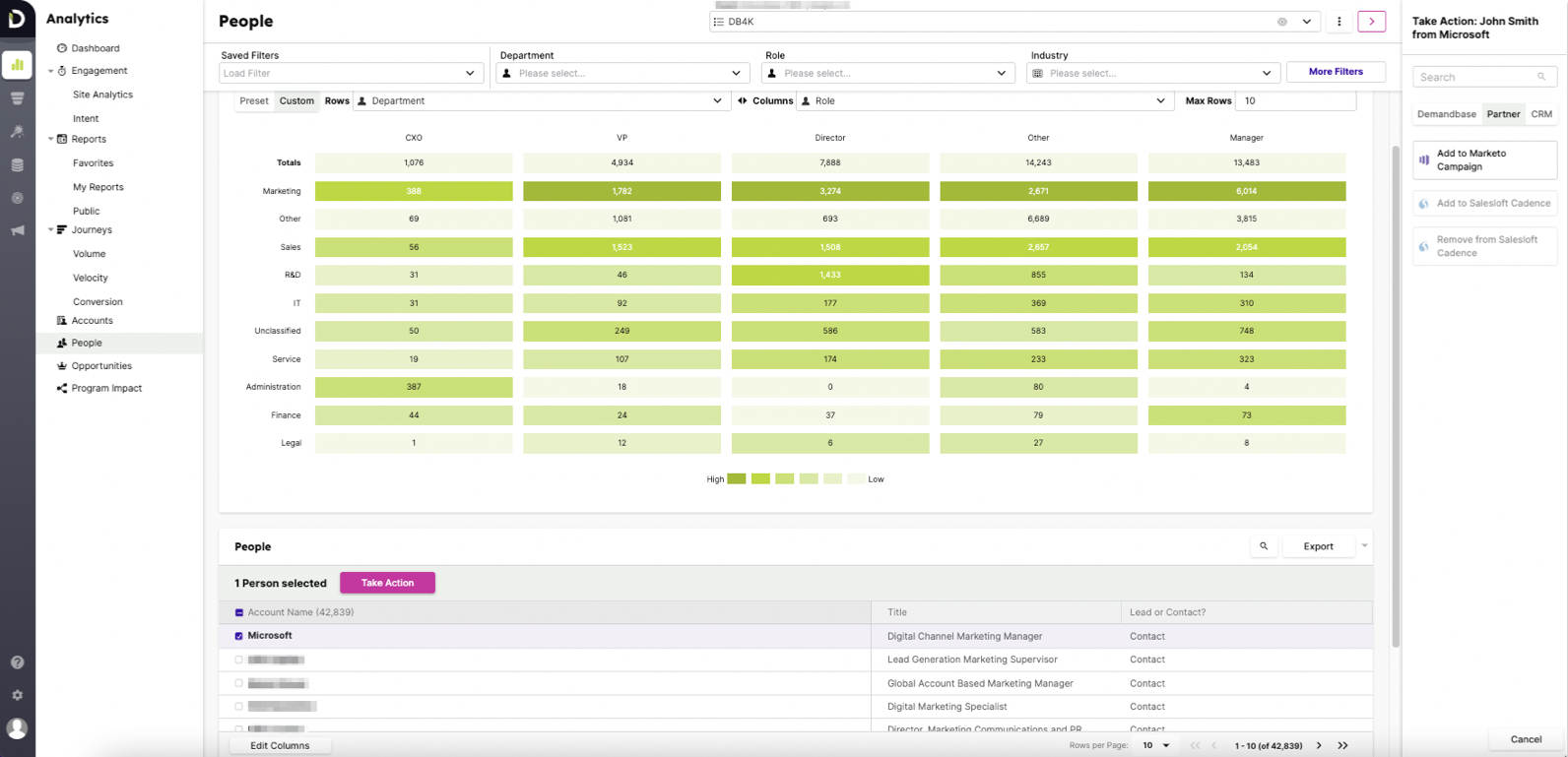Click the user profile avatar icon
This screenshot has height=757, width=1568.
[x=17, y=728]
